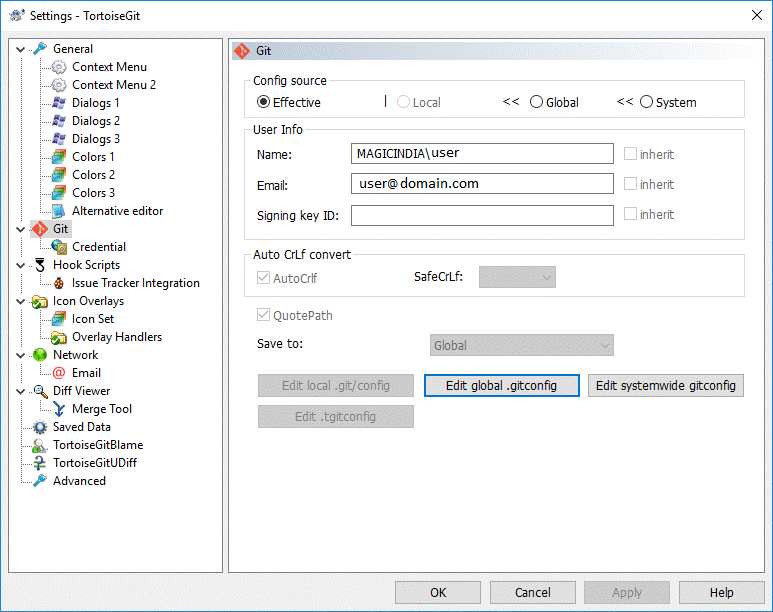Toggle inherit checkbox for Name
The width and height of the screenshot is (773, 612).
point(630,154)
